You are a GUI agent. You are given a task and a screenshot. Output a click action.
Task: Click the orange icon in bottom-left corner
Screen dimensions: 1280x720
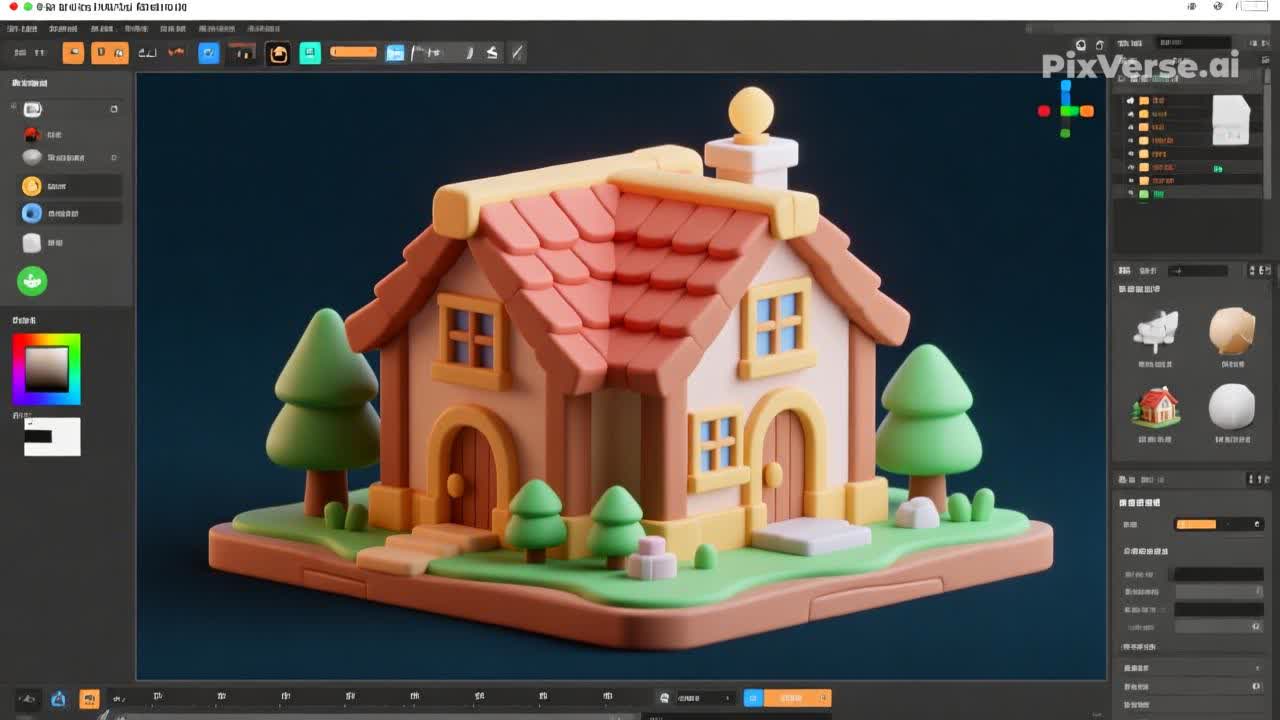89,699
